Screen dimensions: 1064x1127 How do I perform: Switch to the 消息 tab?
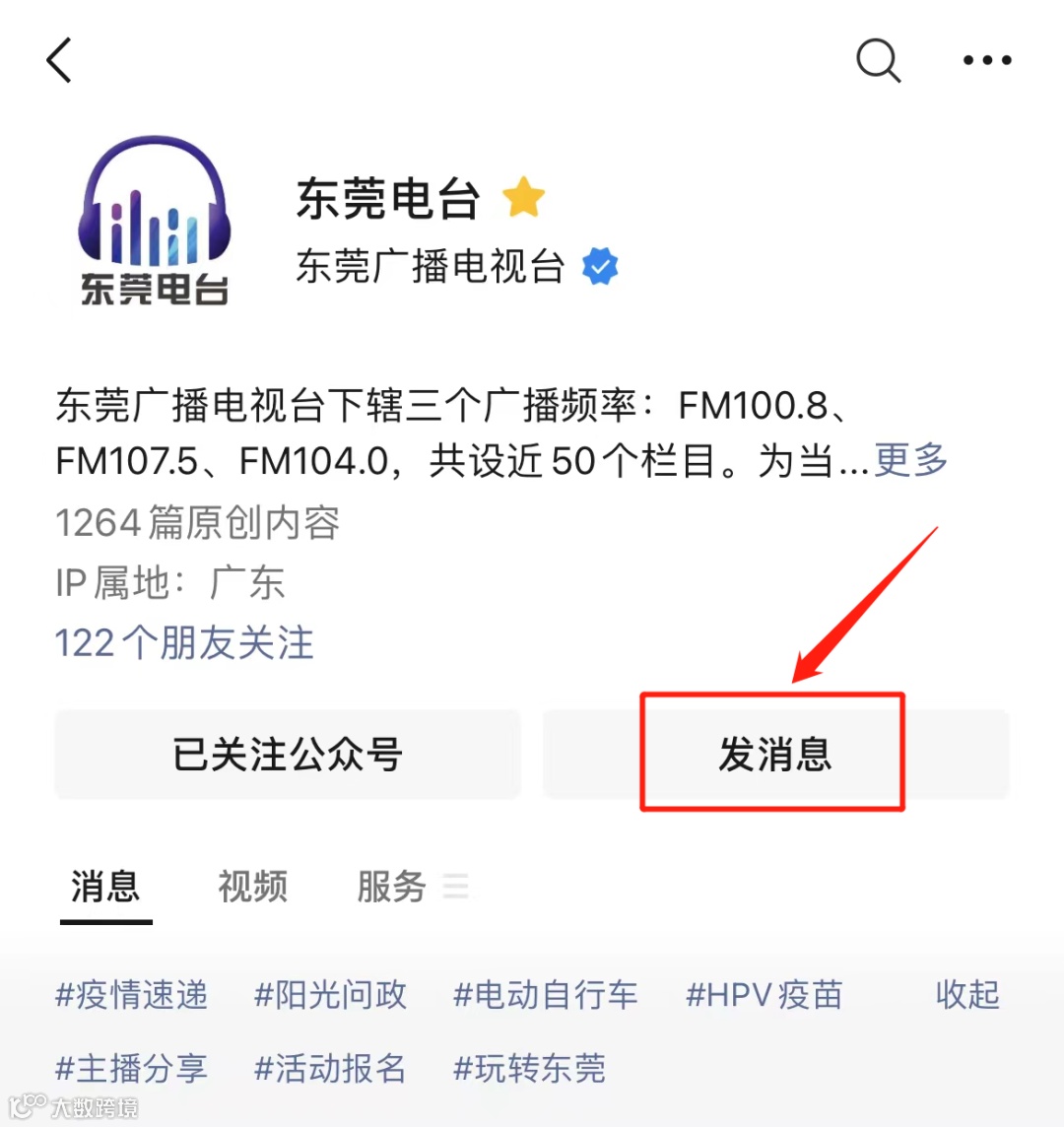tap(105, 886)
